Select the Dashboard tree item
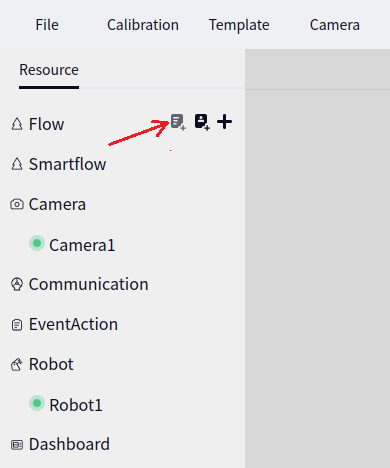This screenshot has width=390, height=468. pos(69,444)
